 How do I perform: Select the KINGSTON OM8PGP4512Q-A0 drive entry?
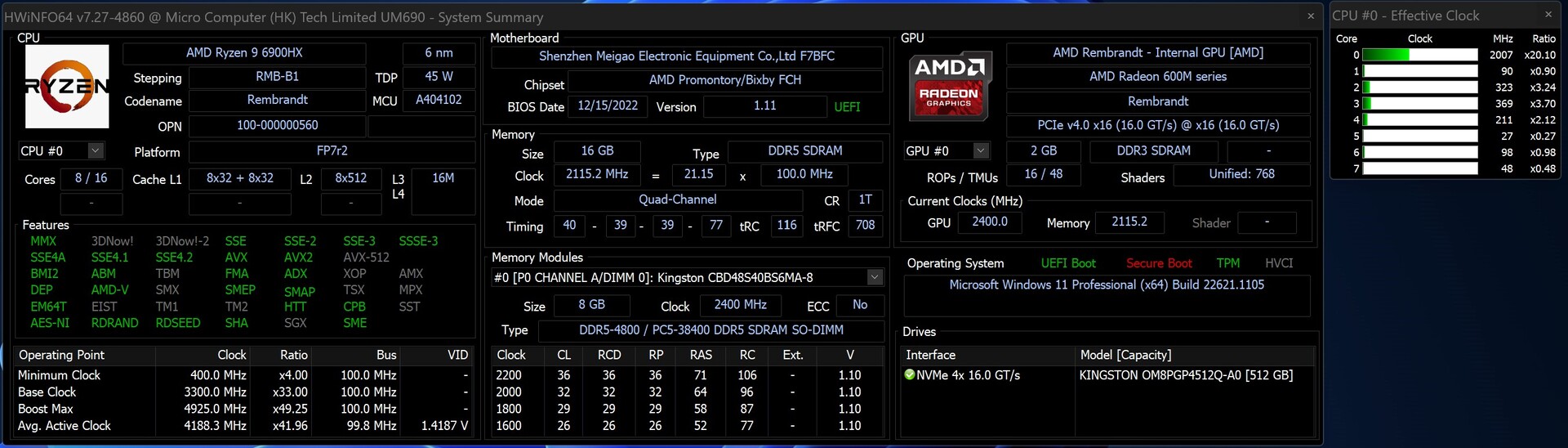click(1186, 375)
